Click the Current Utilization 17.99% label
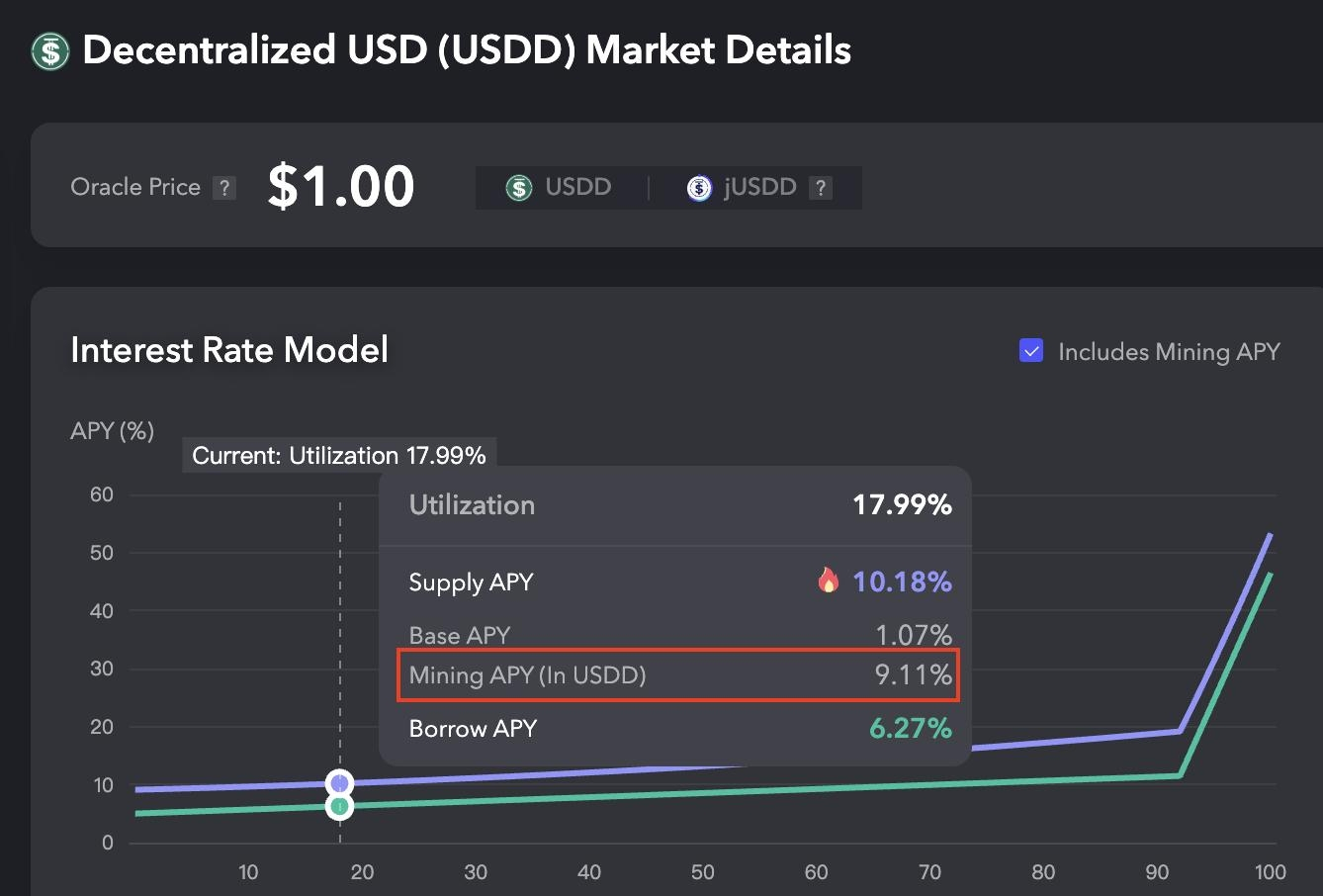This screenshot has width=1323, height=896. pos(339,456)
